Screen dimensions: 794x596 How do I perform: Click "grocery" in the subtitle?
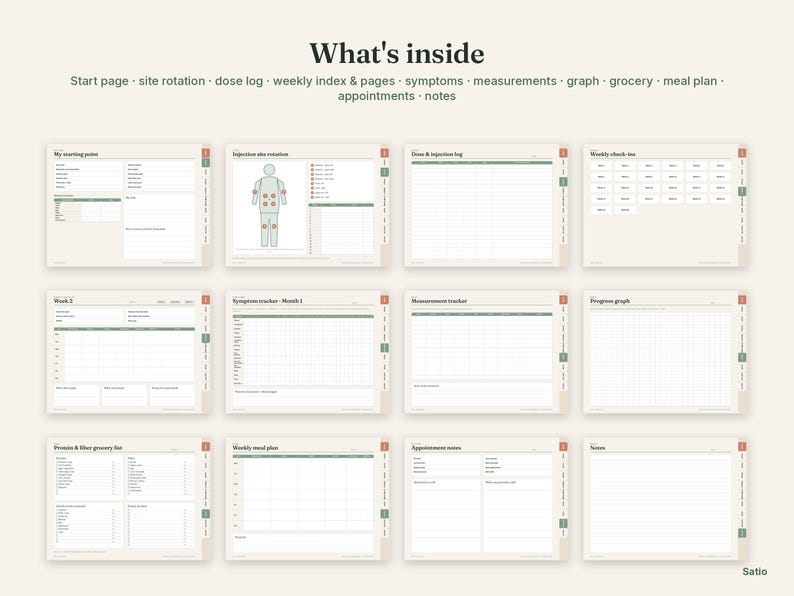pos(631,81)
